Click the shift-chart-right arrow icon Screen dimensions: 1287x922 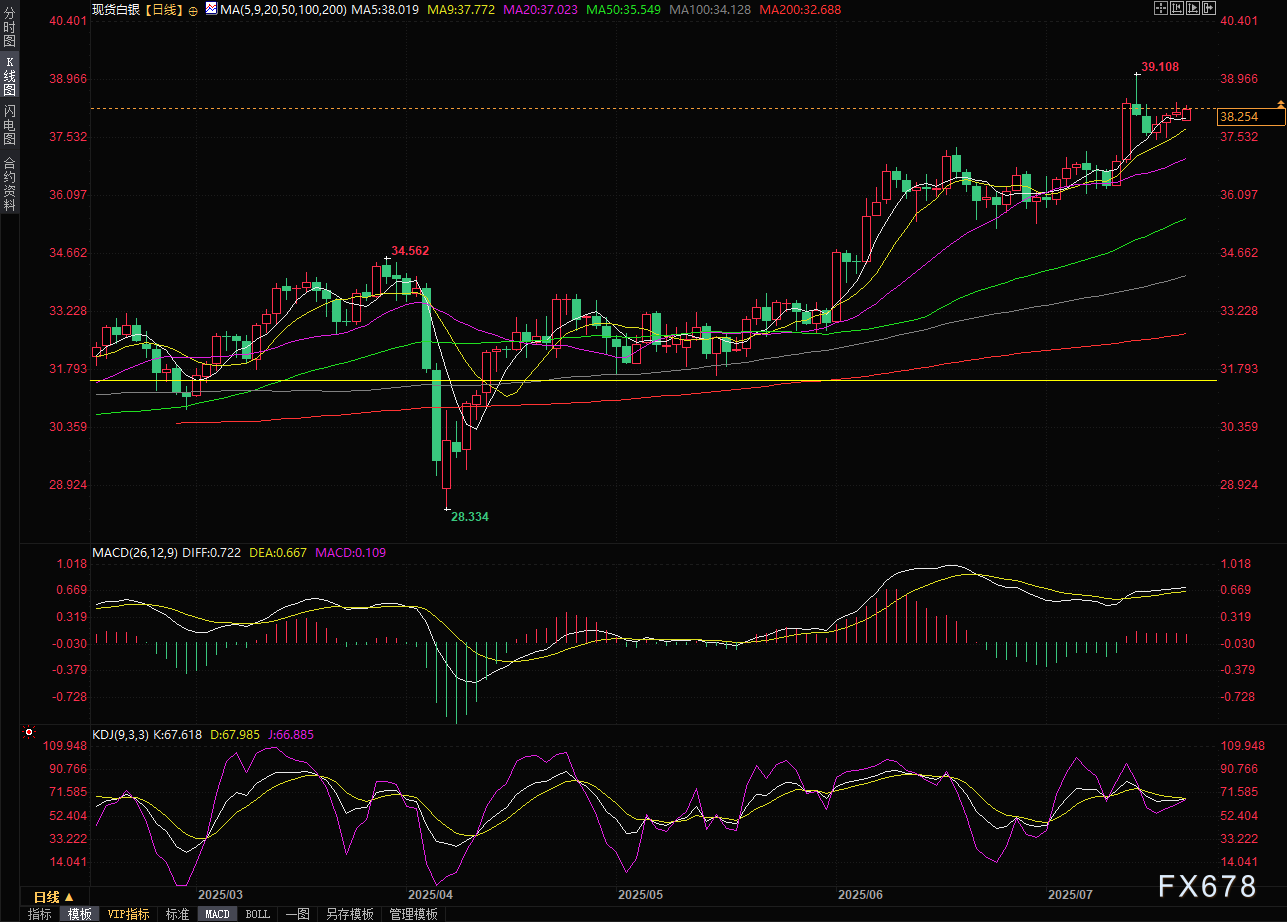[1209, 8]
